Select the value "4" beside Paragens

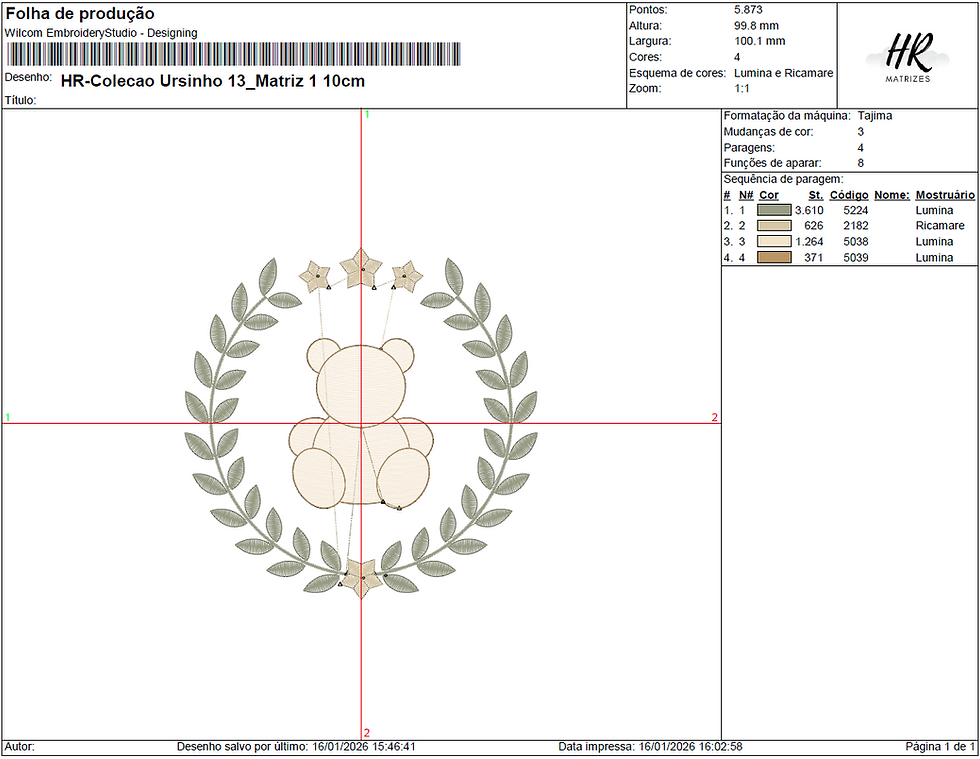pyautogui.click(x=861, y=148)
